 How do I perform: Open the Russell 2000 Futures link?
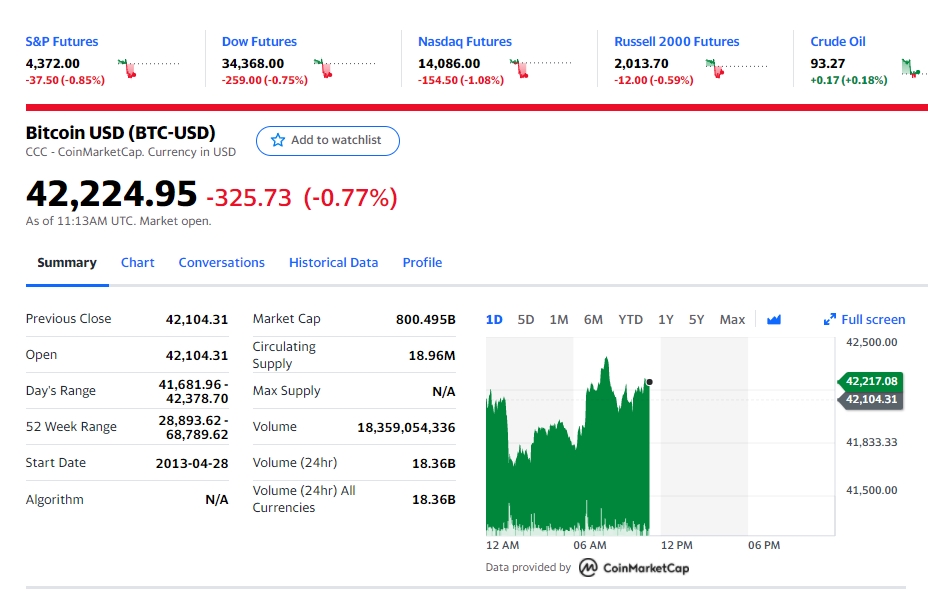676,41
